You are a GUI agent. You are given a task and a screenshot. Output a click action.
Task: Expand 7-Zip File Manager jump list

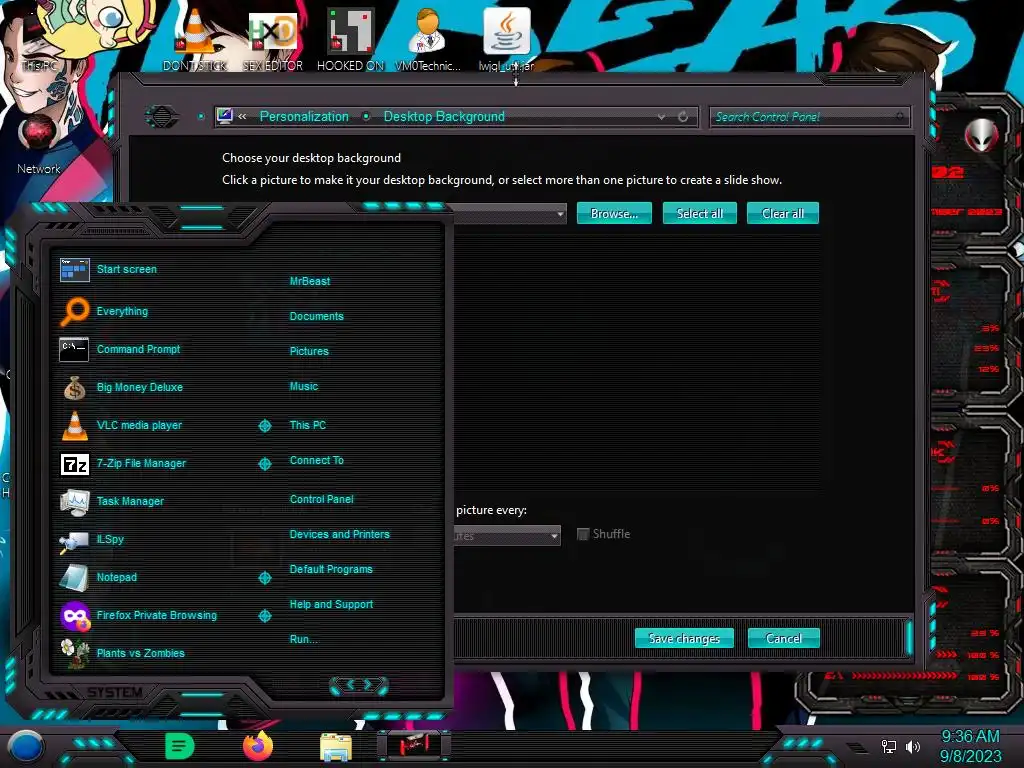[x=264, y=464]
